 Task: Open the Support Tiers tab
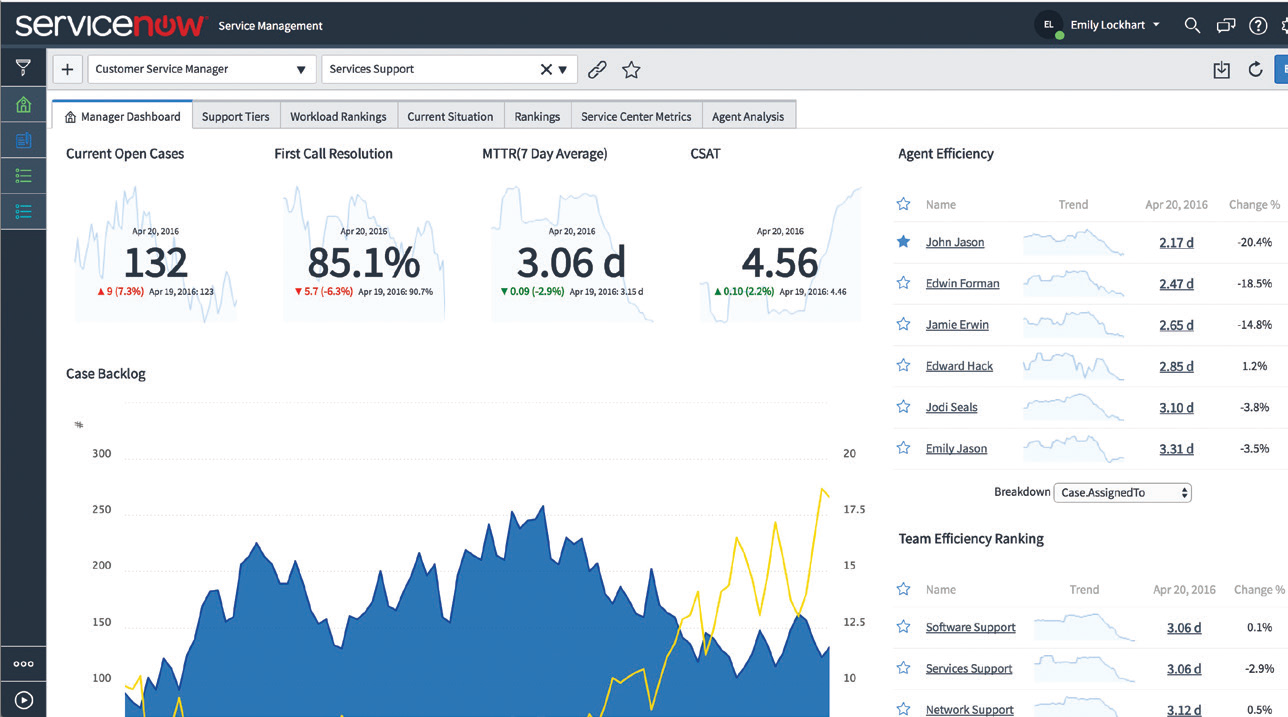coord(236,115)
